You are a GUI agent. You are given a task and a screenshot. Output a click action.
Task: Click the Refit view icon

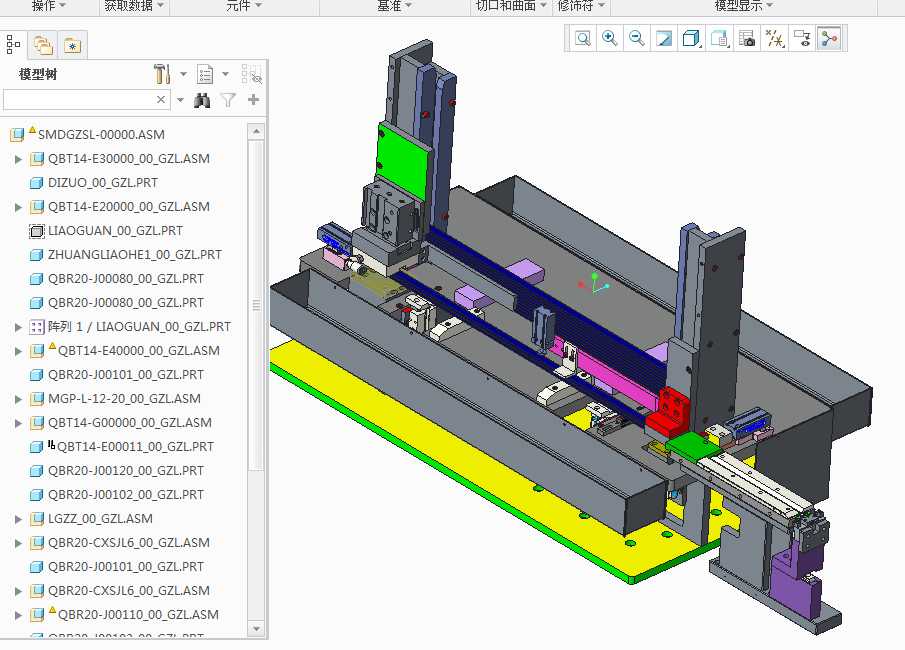point(583,39)
